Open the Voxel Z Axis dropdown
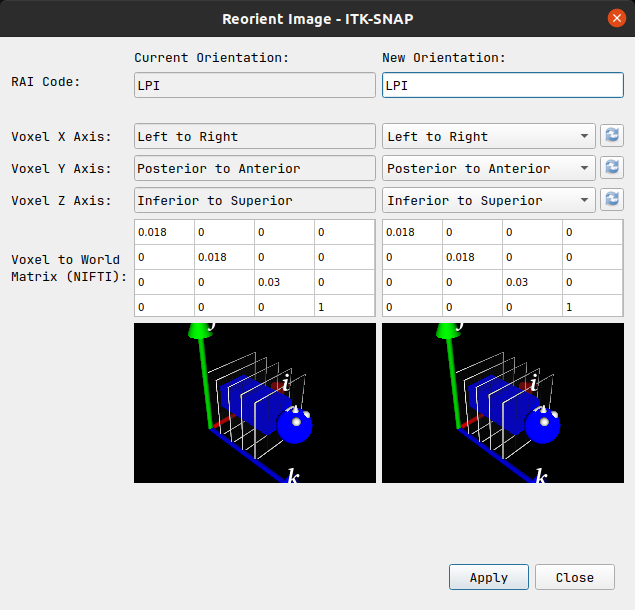This screenshot has height=610, width=635. tap(488, 200)
